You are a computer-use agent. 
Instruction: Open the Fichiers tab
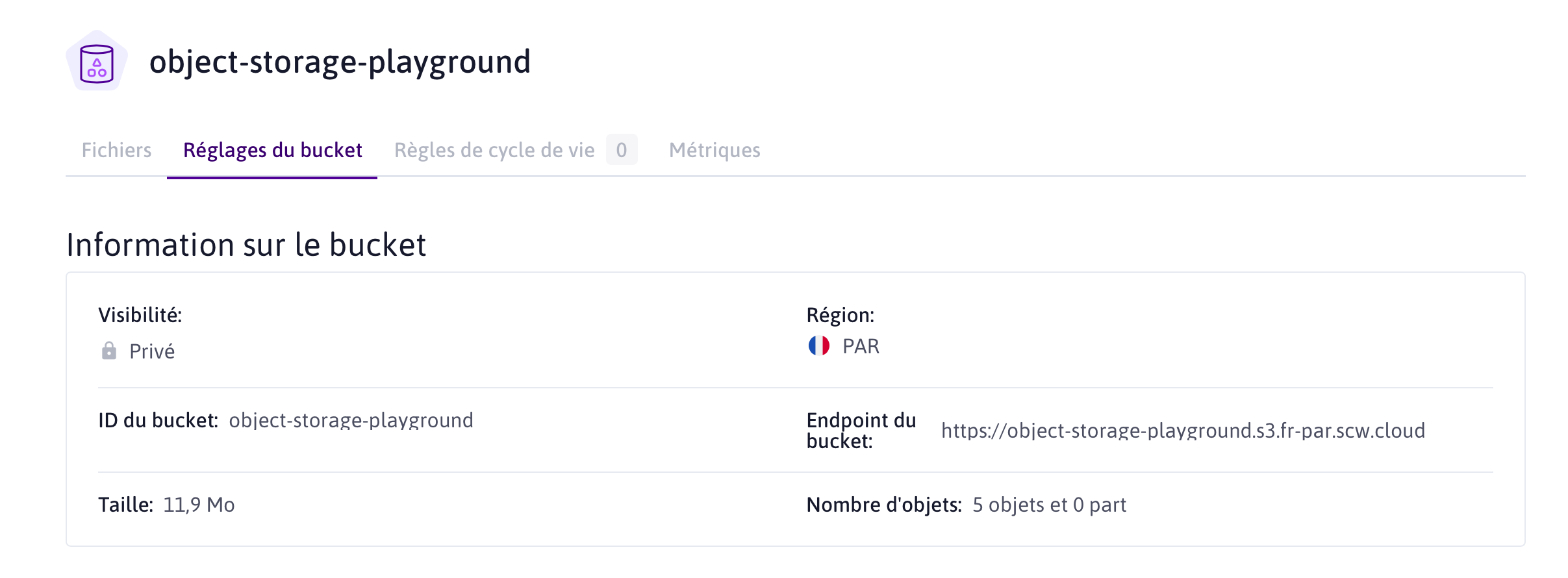116,150
